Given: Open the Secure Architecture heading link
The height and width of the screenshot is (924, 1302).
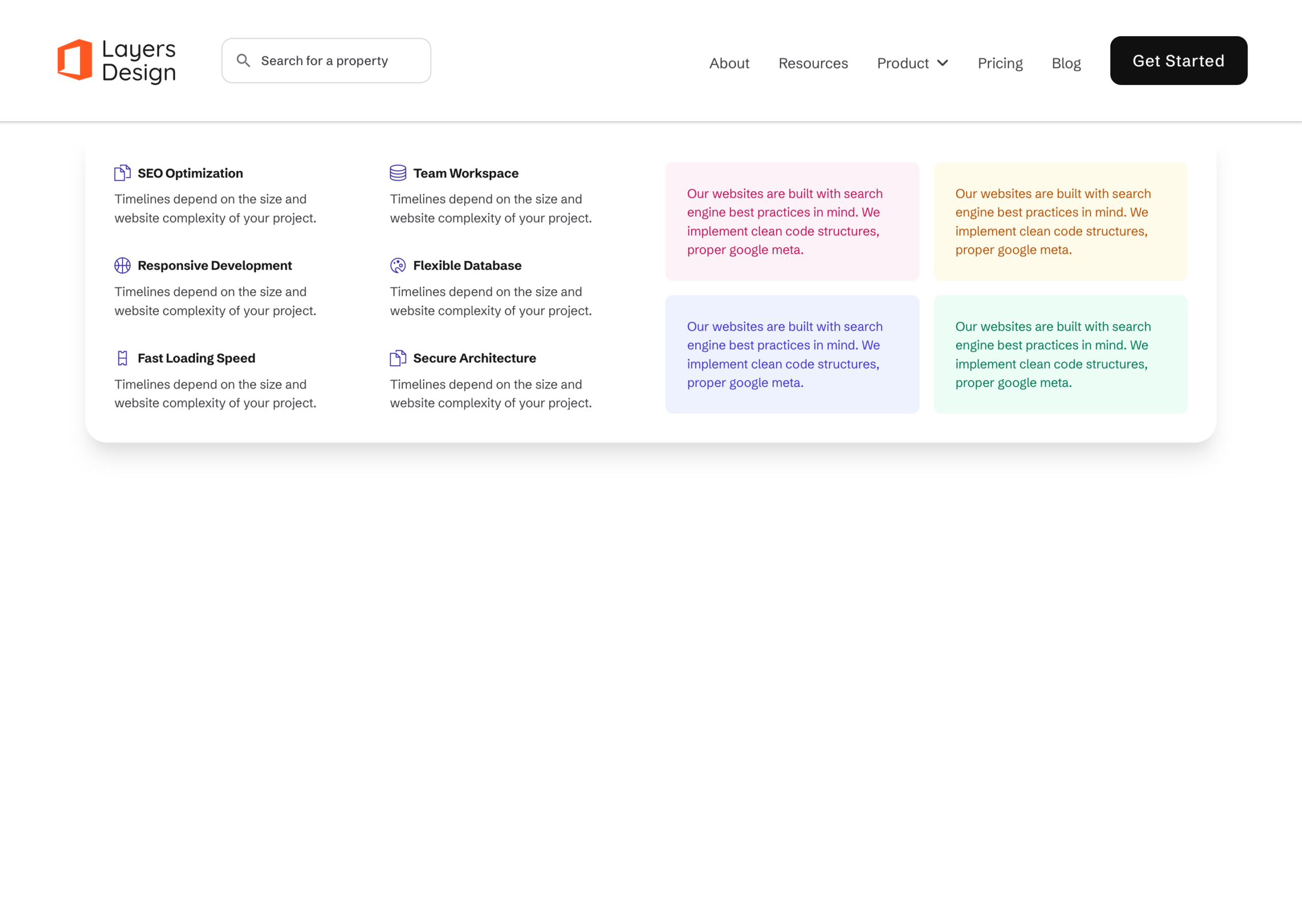Looking at the screenshot, I should [474, 358].
